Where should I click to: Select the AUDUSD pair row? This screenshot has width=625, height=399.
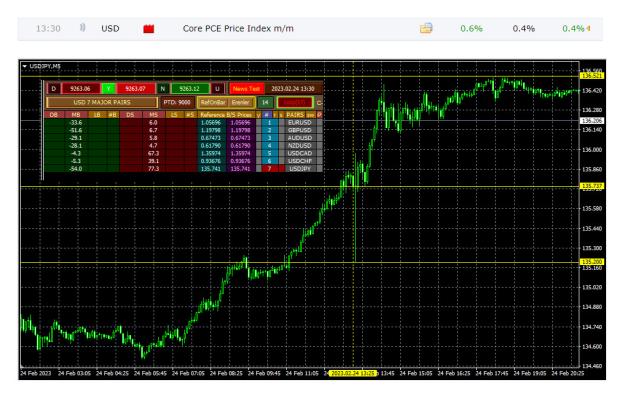(300, 138)
